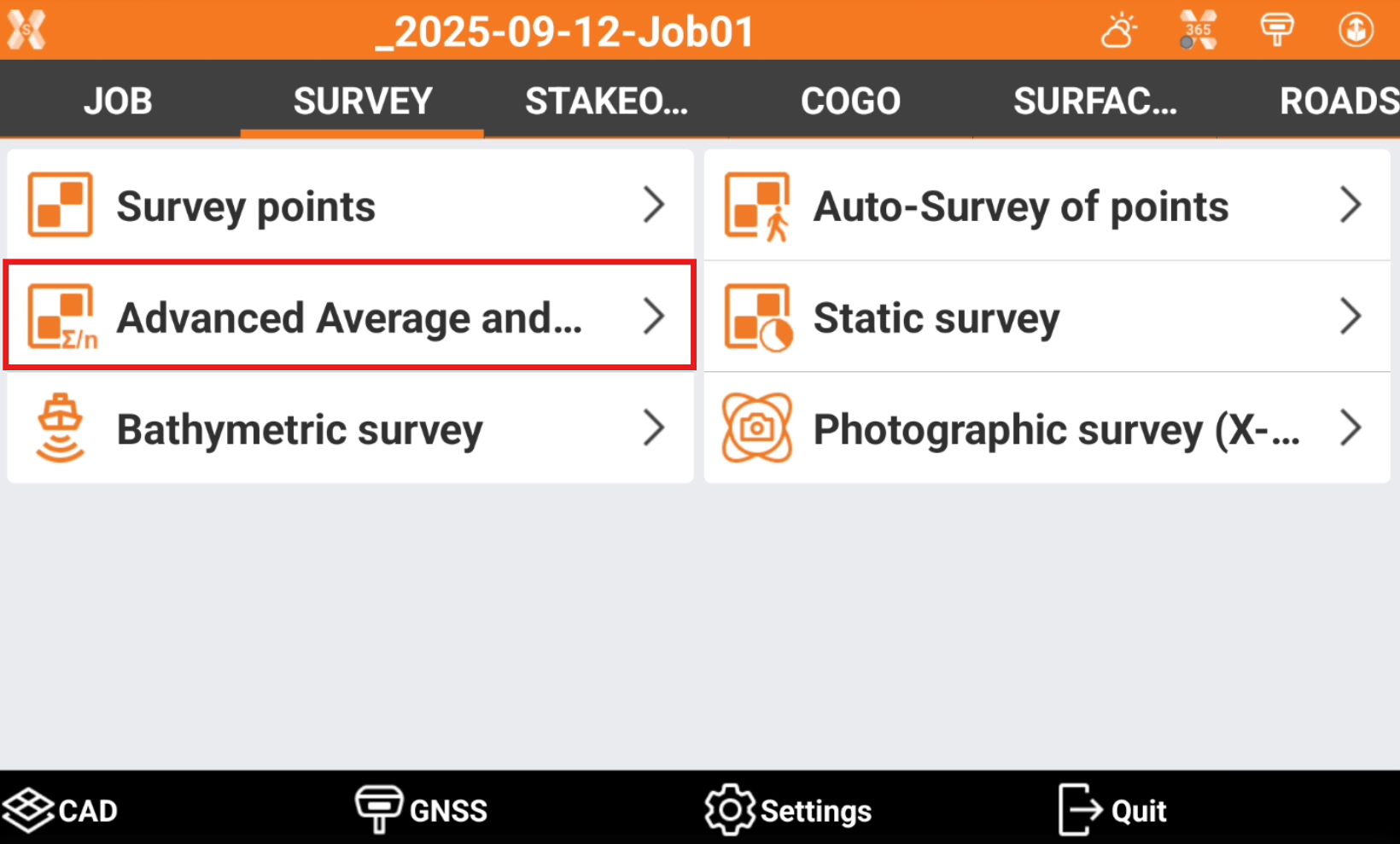Expand Auto-Survey of points chevron

pos(1350,205)
